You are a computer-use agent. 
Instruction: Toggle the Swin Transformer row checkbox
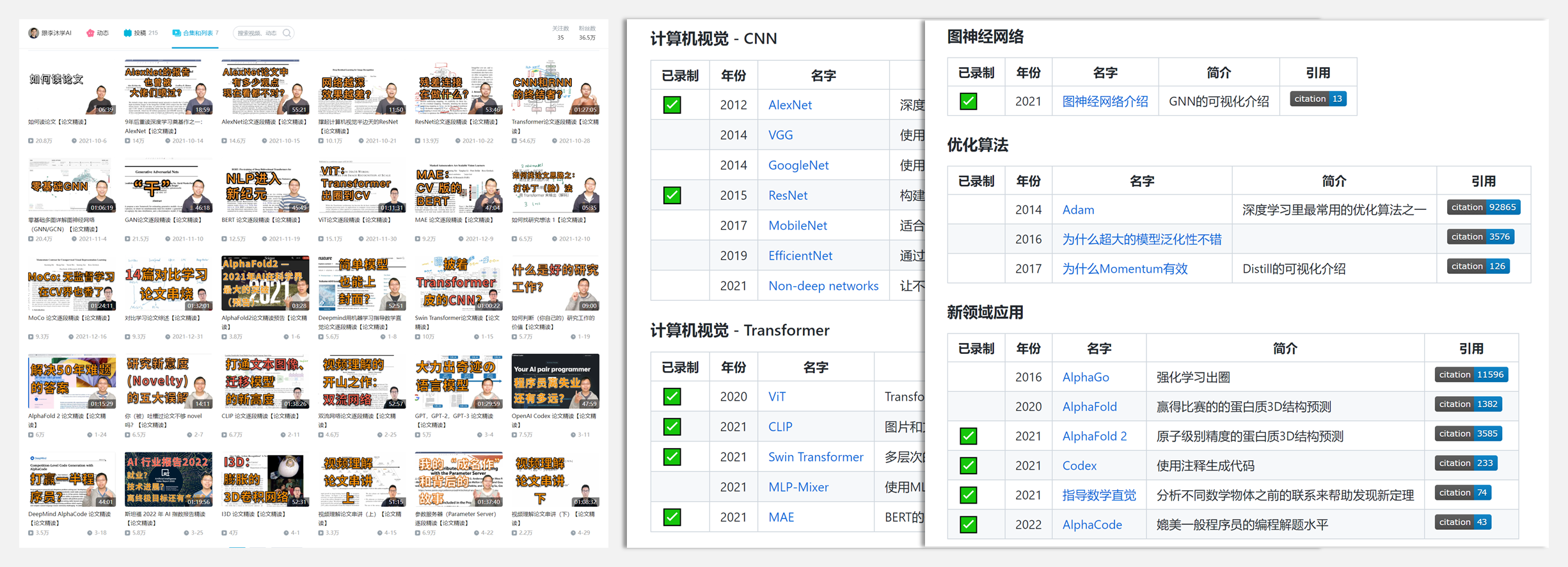(672, 456)
